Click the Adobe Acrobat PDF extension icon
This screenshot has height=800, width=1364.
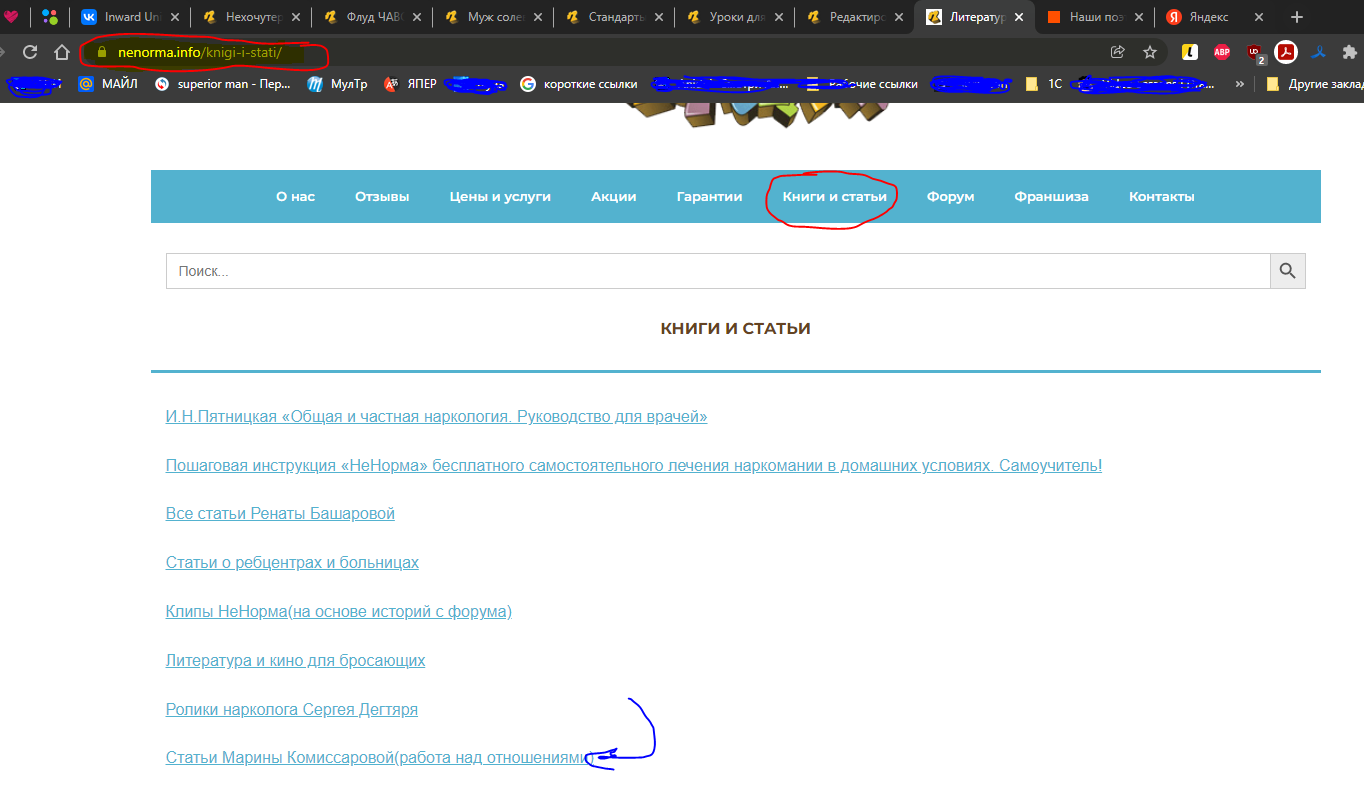point(1286,52)
